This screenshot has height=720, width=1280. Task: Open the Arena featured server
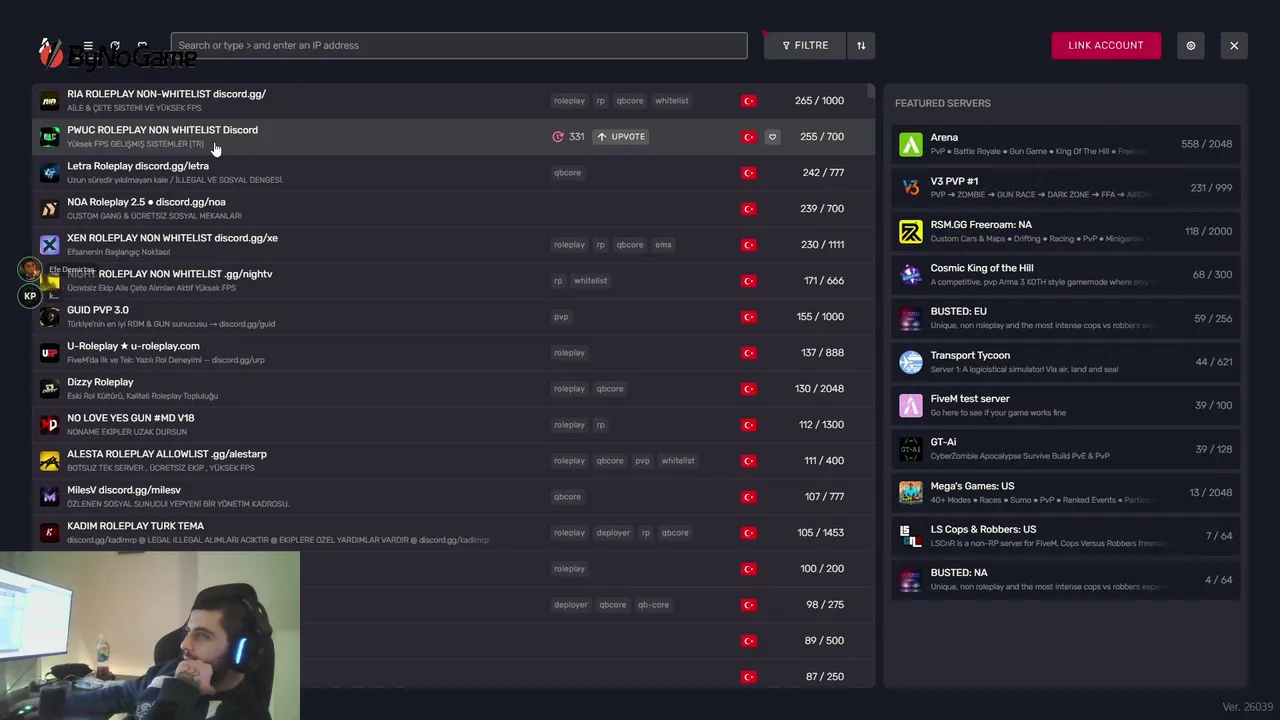tap(1066, 144)
